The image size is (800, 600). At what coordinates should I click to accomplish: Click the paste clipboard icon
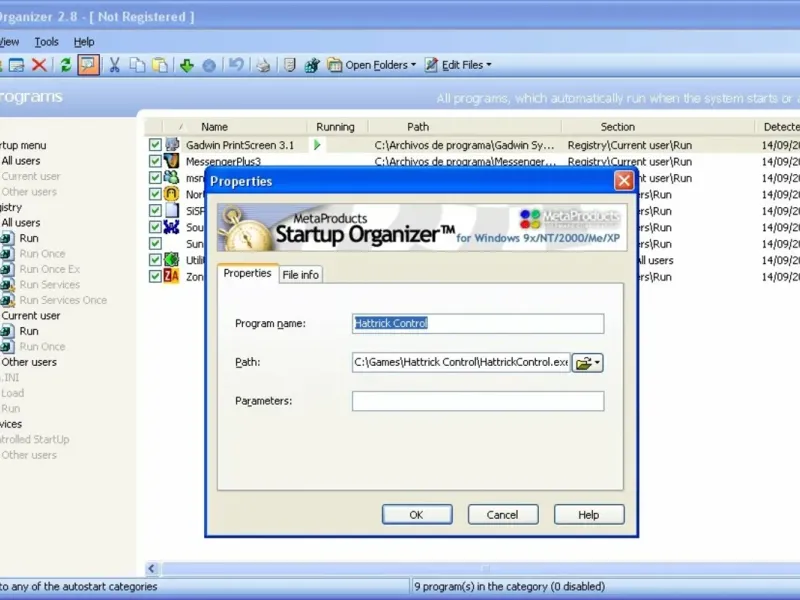coord(160,65)
